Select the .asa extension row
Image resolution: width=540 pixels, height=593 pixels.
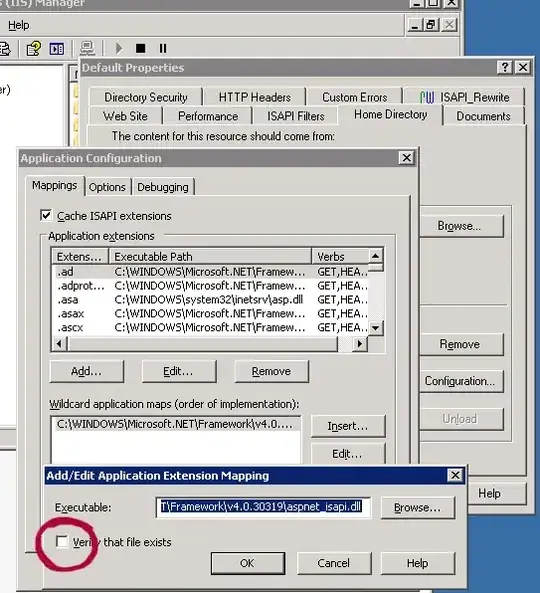(212, 300)
